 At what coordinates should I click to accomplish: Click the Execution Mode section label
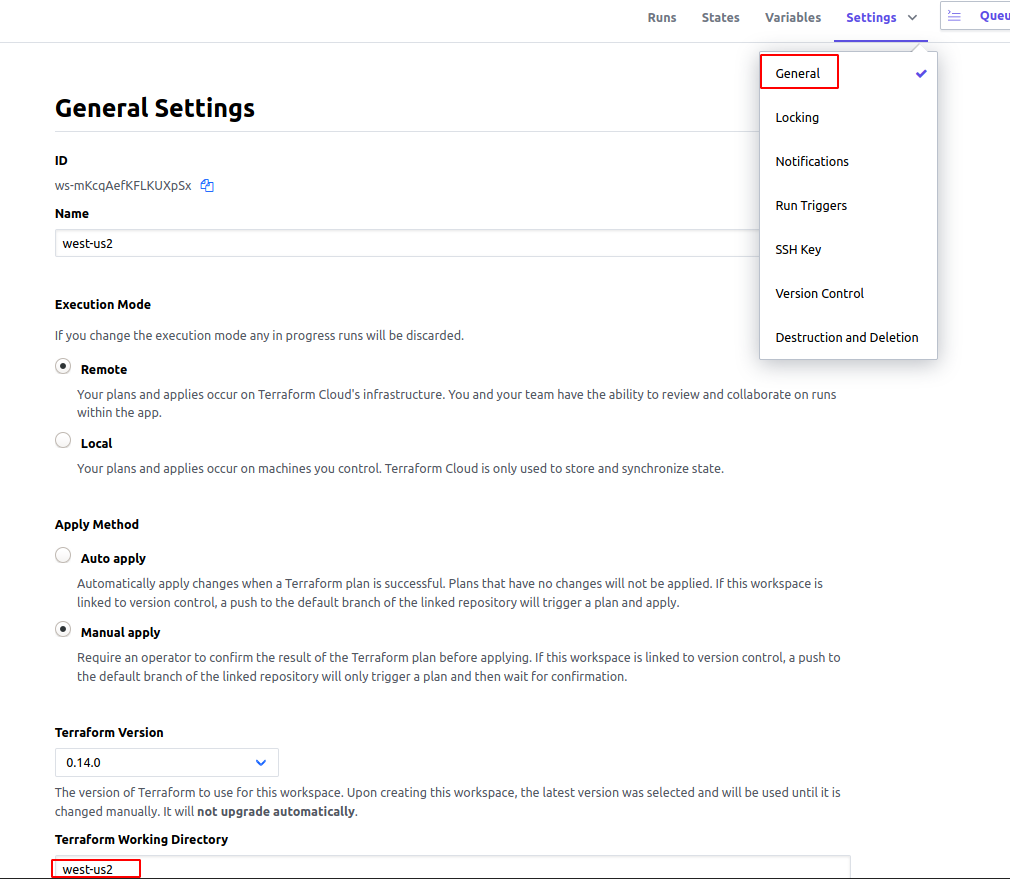102,305
